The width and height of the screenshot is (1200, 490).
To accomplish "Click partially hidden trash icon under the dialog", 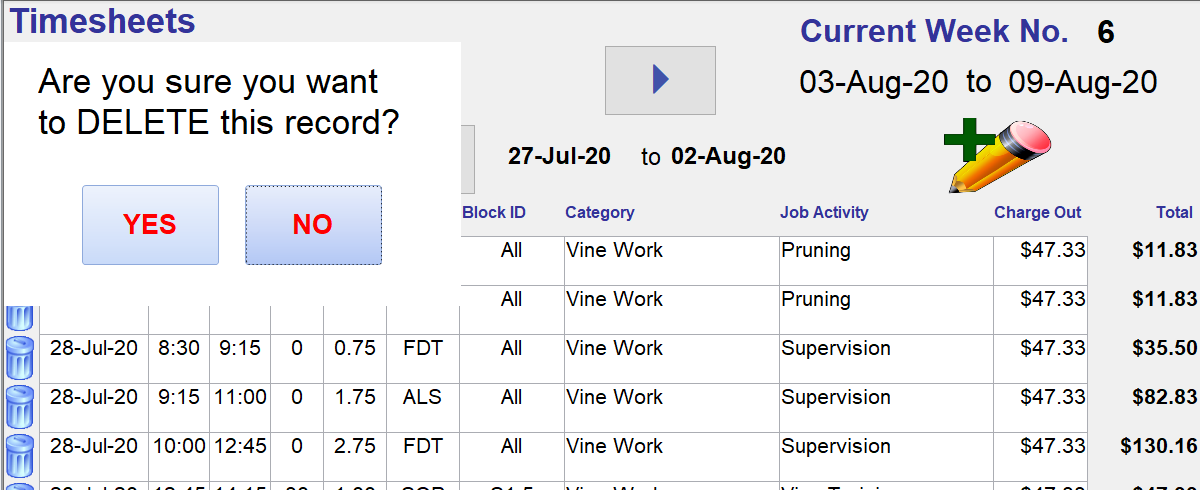I will pyautogui.click(x=20, y=320).
